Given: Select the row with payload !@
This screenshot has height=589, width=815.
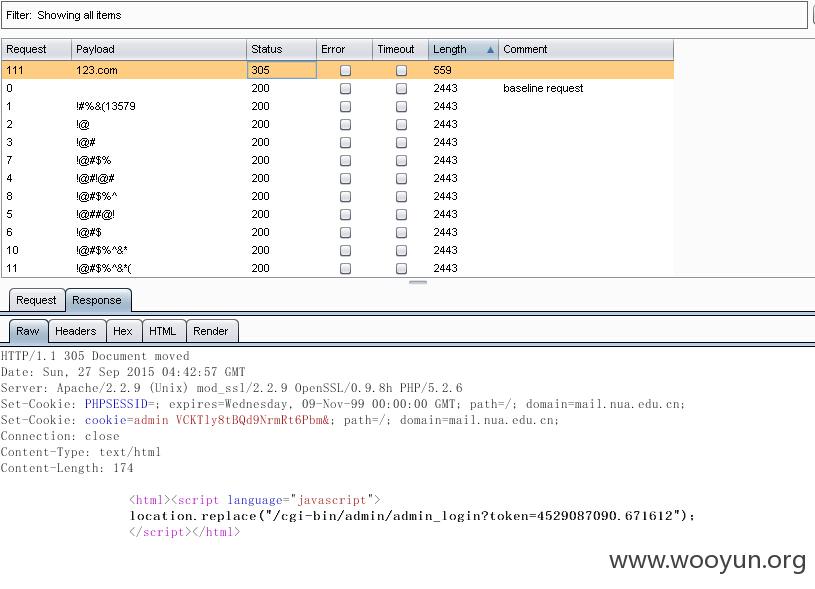Looking at the screenshot, I should point(337,124).
